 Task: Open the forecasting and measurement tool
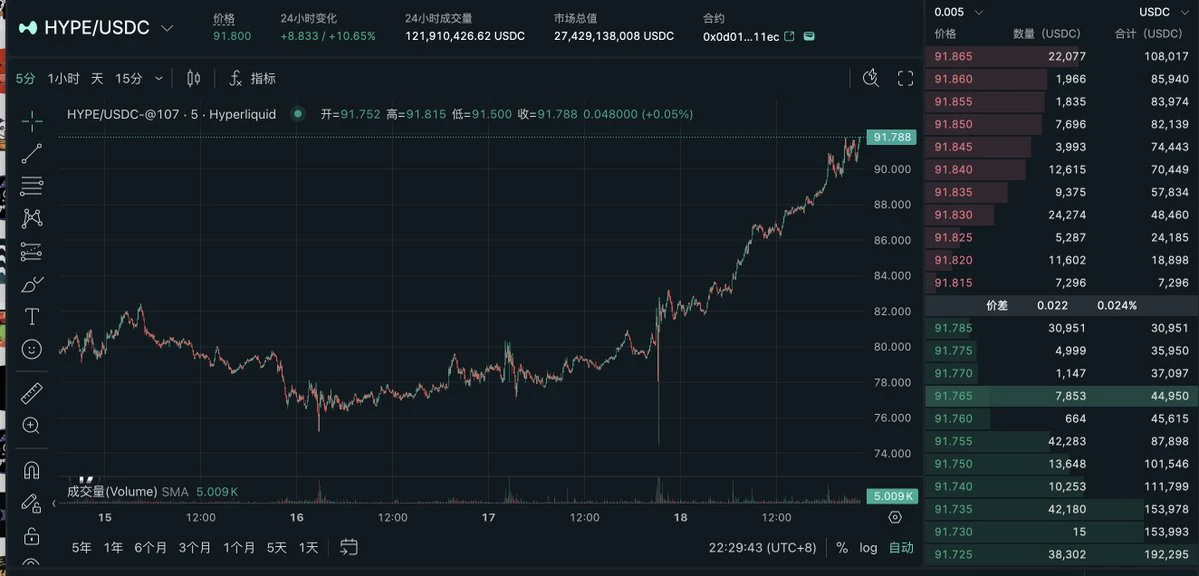click(x=31, y=252)
